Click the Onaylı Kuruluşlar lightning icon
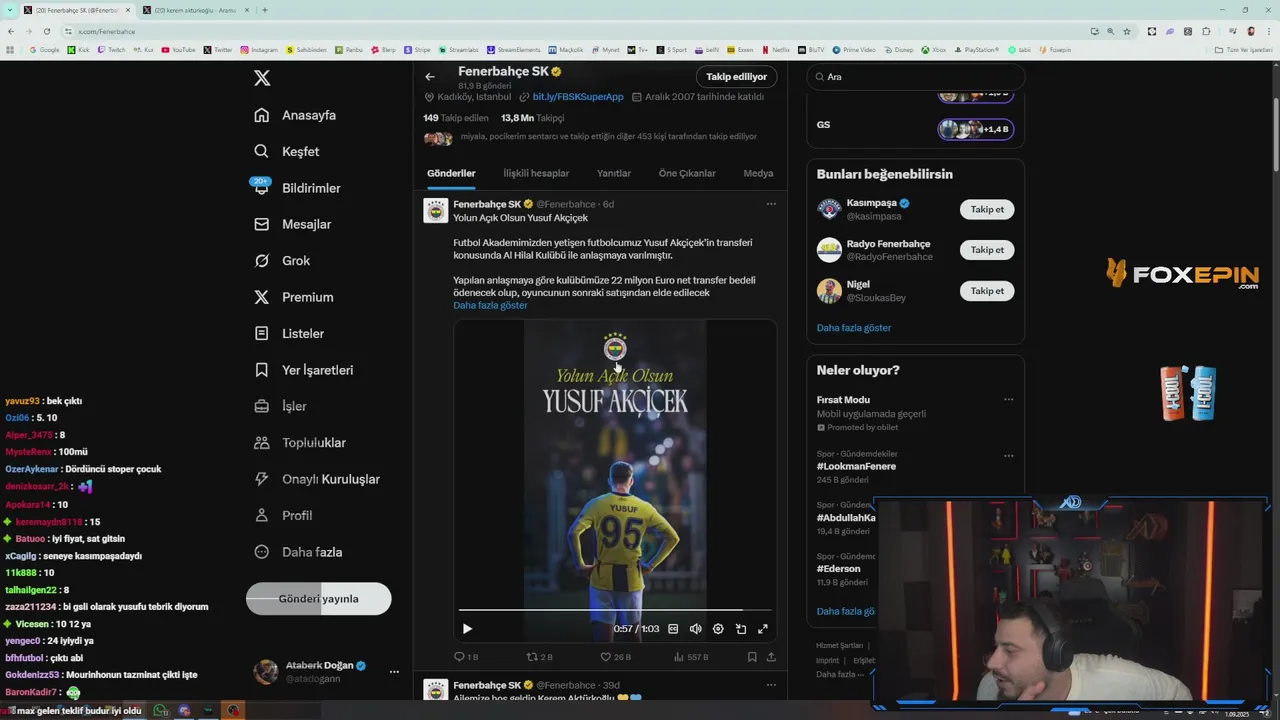This screenshot has width=1280, height=720. tap(262, 479)
